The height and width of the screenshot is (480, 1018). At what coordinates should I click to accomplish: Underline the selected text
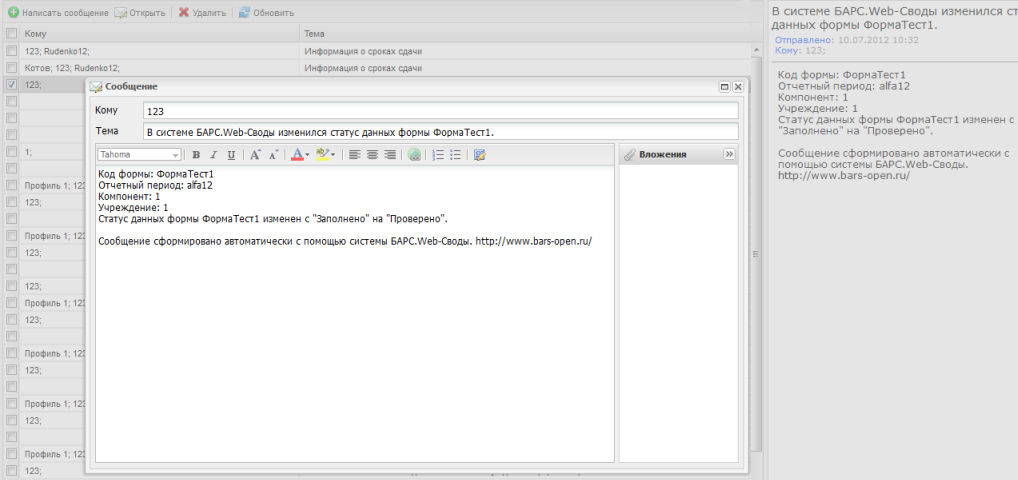pyautogui.click(x=231, y=155)
